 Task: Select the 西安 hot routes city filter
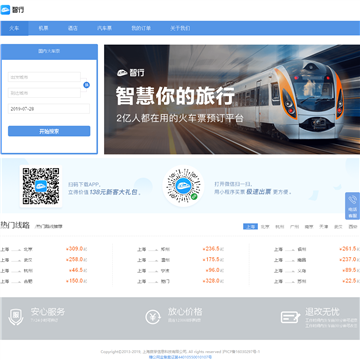[353, 227]
